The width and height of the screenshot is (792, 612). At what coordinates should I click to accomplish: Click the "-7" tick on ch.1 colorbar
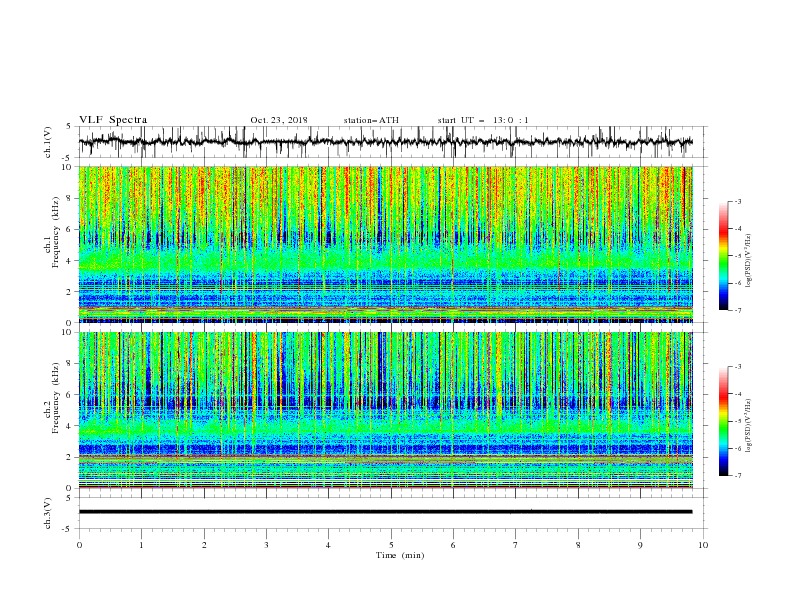click(x=737, y=310)
